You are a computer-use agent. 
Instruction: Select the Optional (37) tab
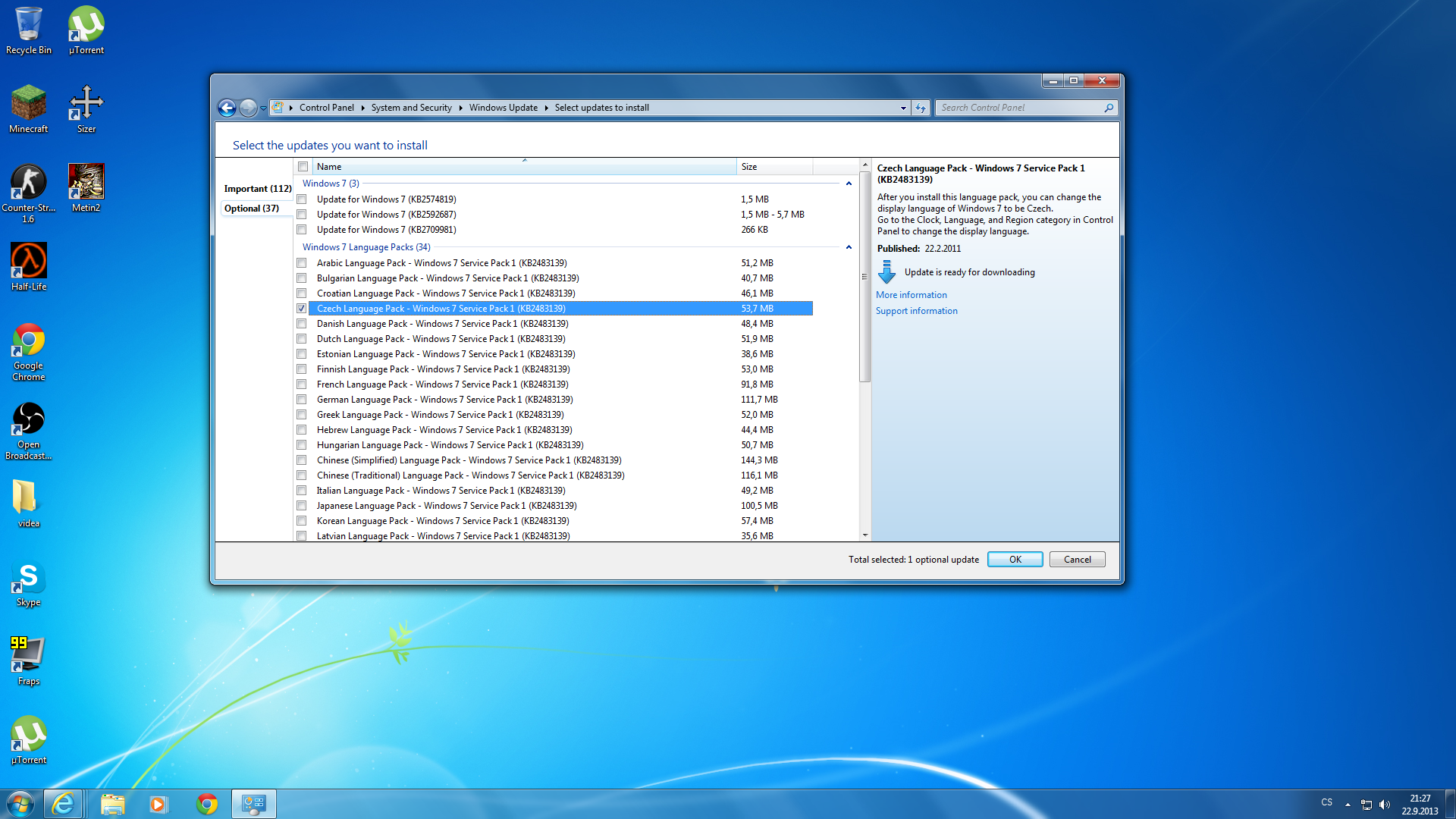[252, 209]
